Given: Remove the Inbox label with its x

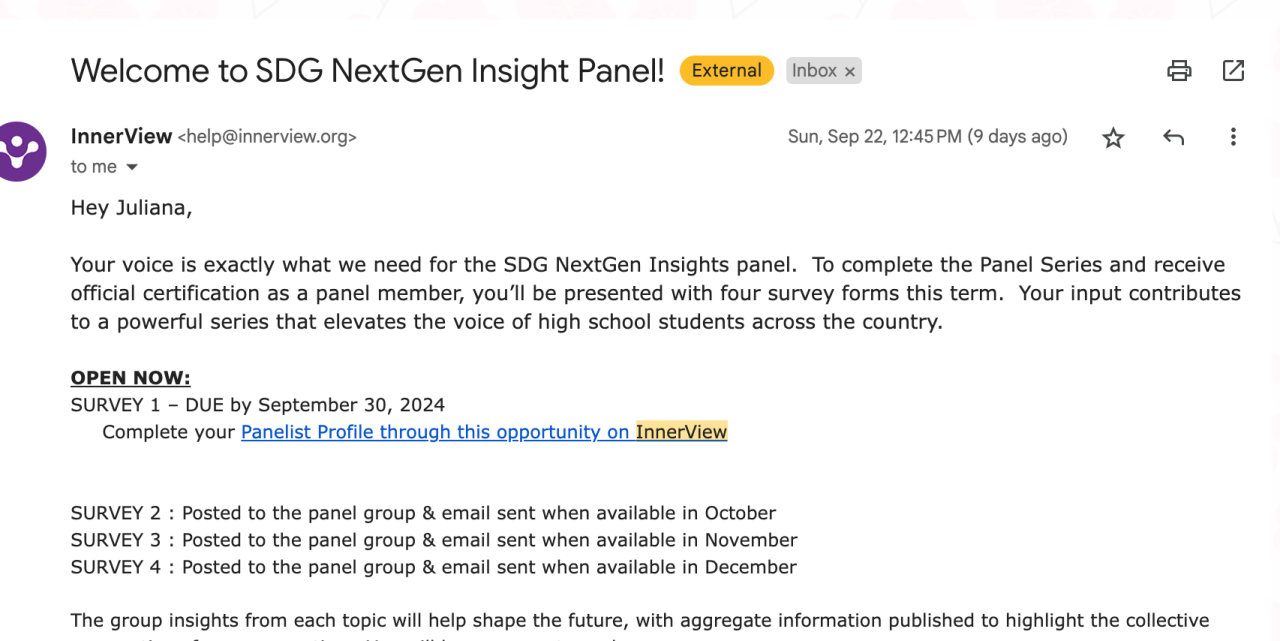Looking at the screenshot, I should tap(850, 72).
